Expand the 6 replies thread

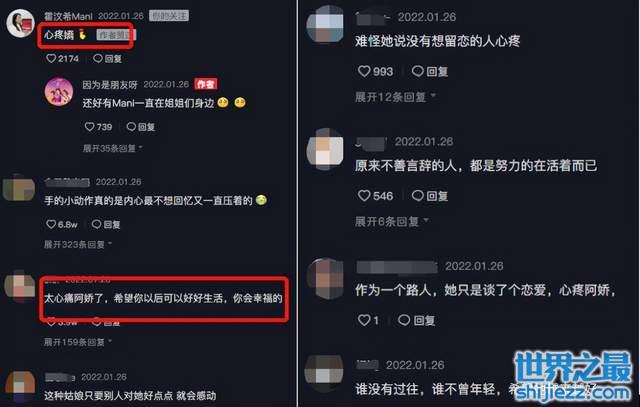[391, 222]
